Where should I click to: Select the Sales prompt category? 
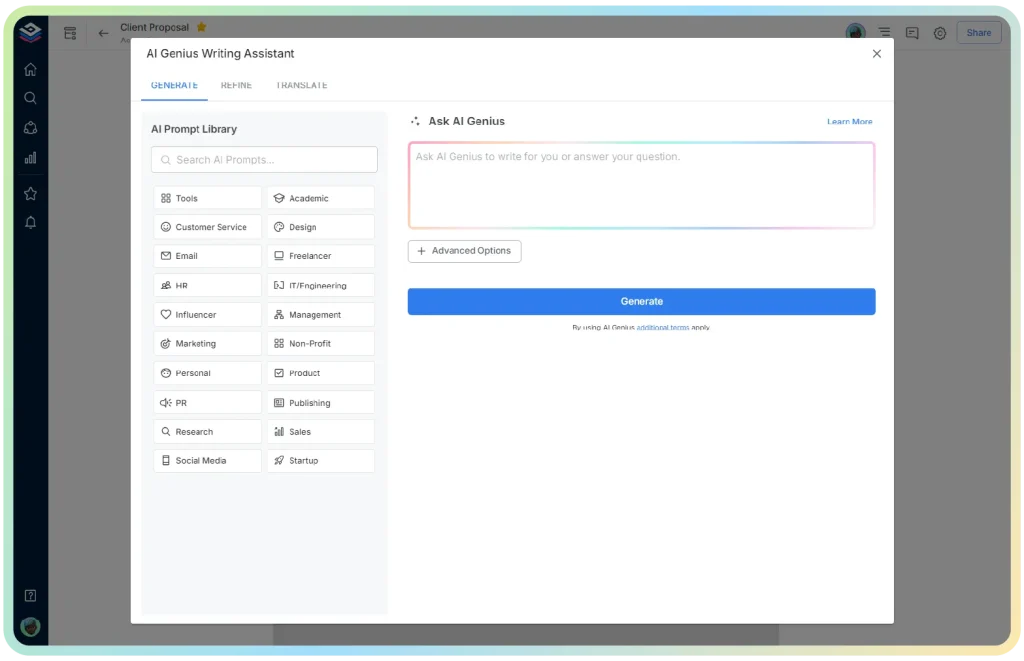pos(321,432)
